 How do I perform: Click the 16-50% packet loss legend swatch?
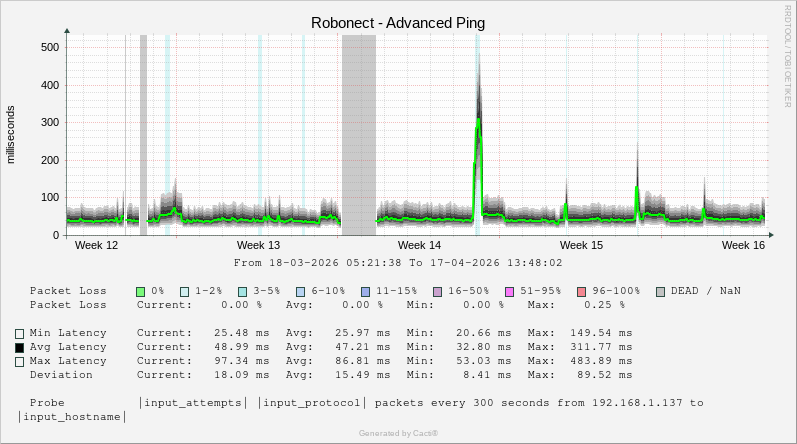(x=437, y=291)
